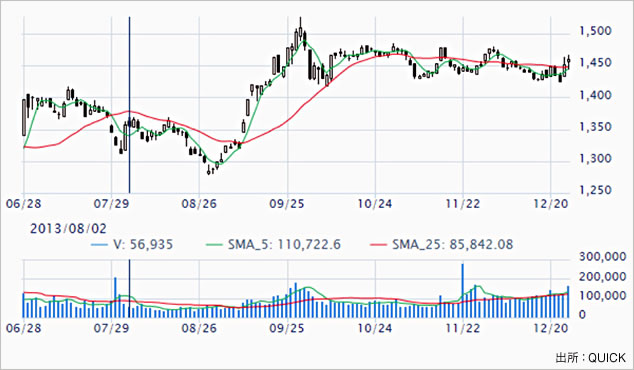Click the green SMA_5 legend line

point(214,245)
